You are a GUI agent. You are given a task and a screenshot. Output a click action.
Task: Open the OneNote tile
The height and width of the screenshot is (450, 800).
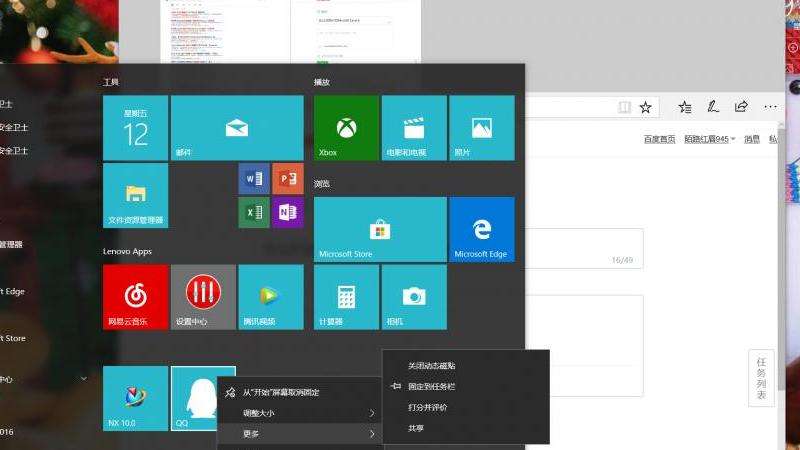click(x=288, y=212)
